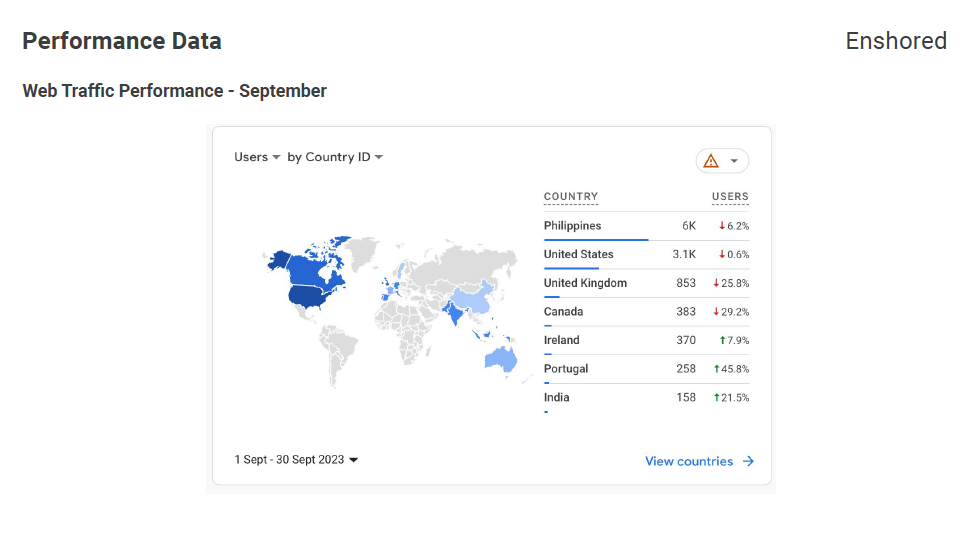Click the 29.2% decrease indicator
This screenshot has width=971, height=546.
coord(731,311)
